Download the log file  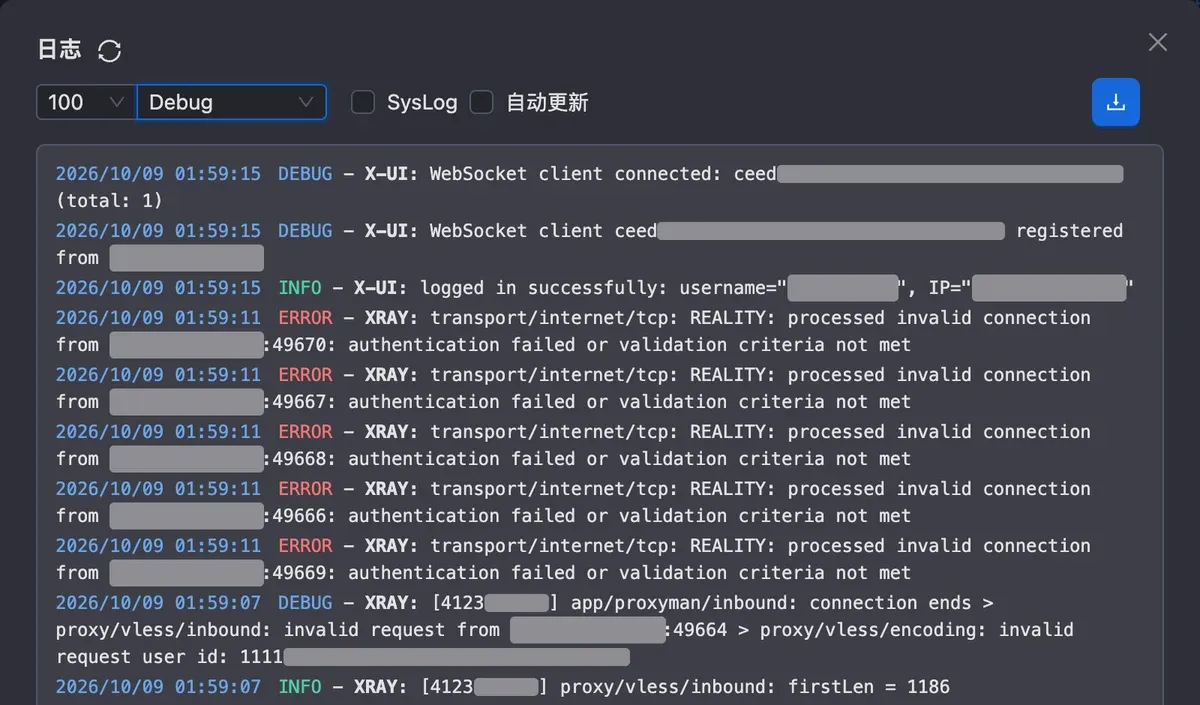point(1116,102)
